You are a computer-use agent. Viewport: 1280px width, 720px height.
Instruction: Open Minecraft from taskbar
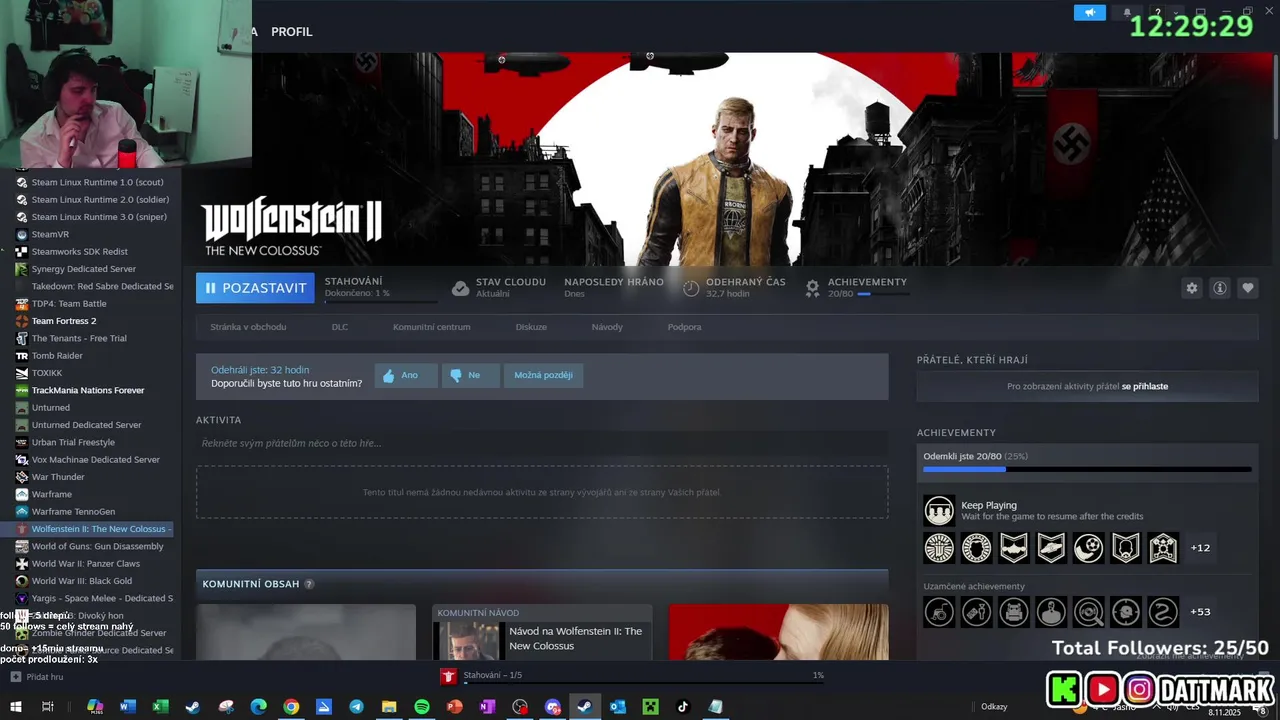[650, 707]
